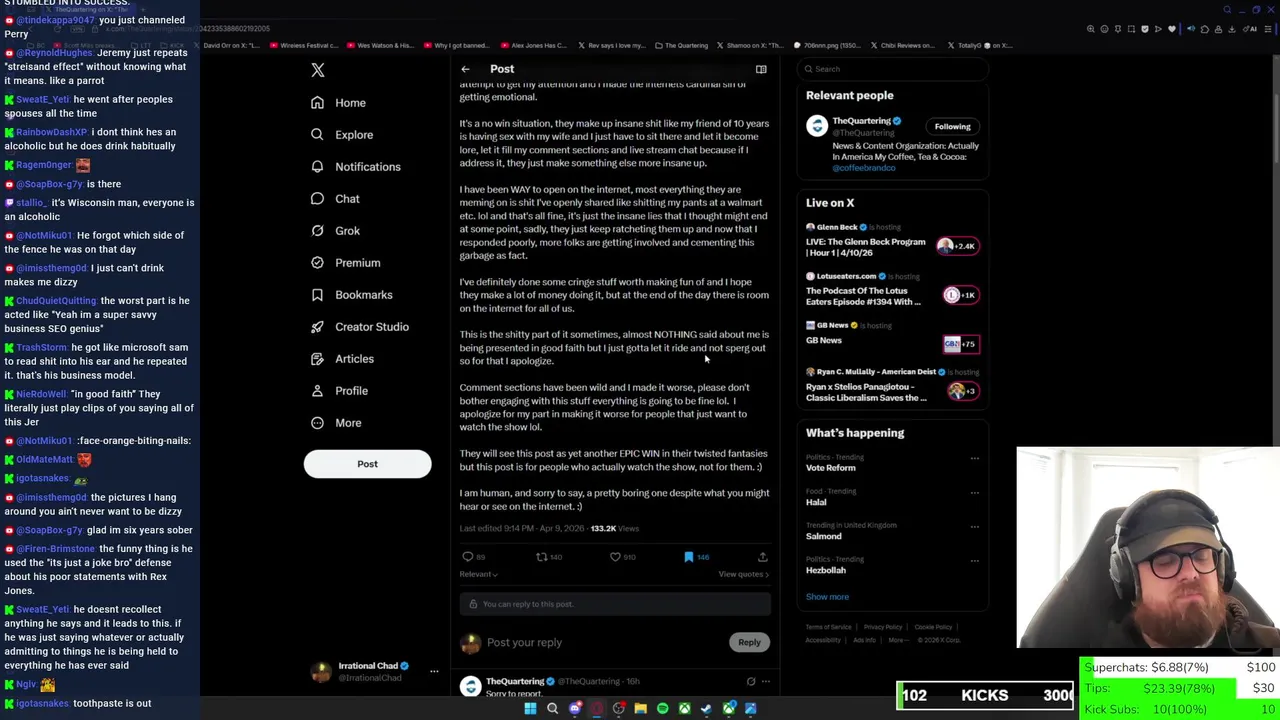The height and width of the screenshot is (720, 1280).
Task: Open reader view icon in Post header
Action: pos(761,69)
